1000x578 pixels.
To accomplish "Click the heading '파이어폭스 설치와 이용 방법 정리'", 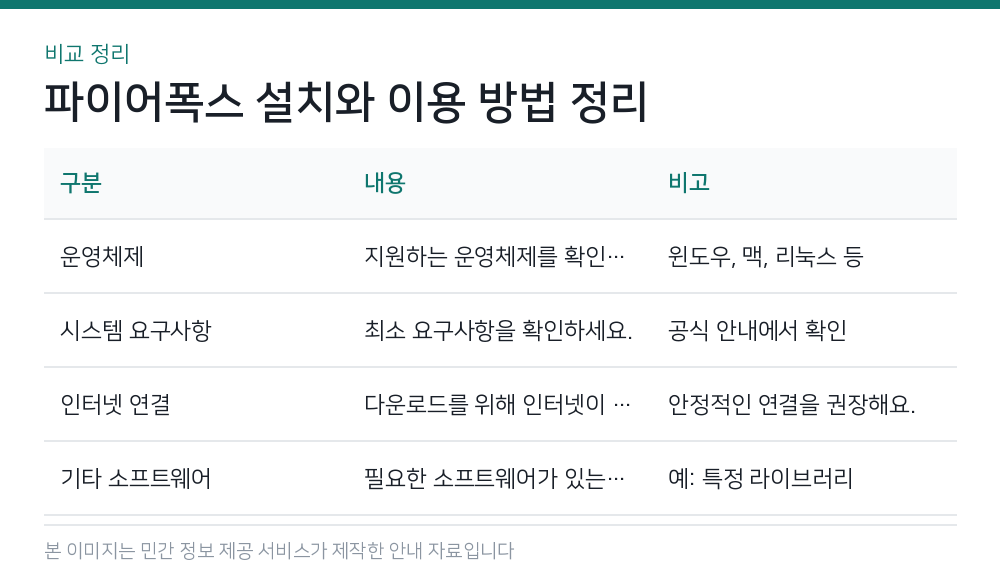I will (x=346, y=102).
